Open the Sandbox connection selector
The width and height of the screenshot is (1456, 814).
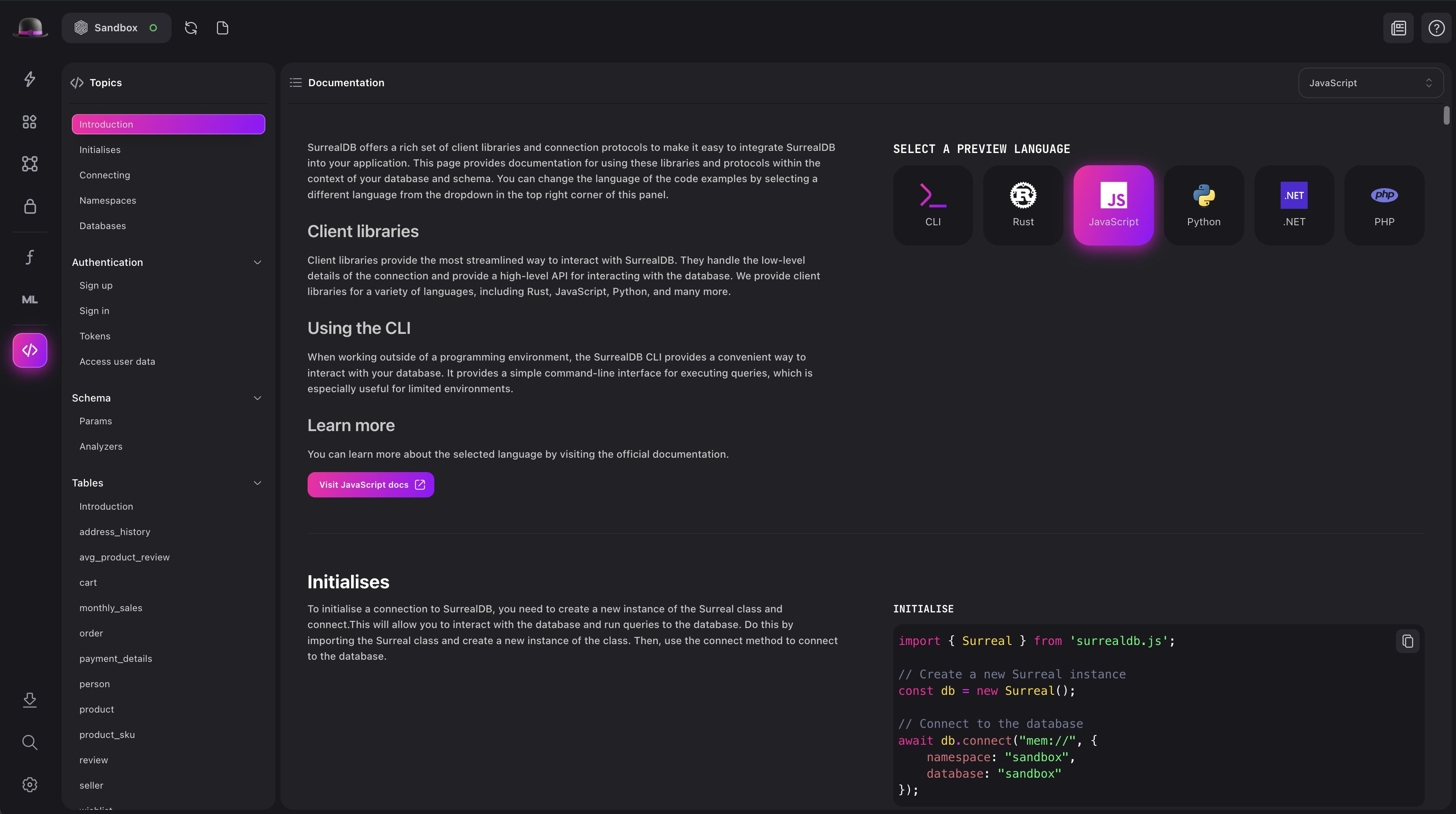tap(117, 28)
